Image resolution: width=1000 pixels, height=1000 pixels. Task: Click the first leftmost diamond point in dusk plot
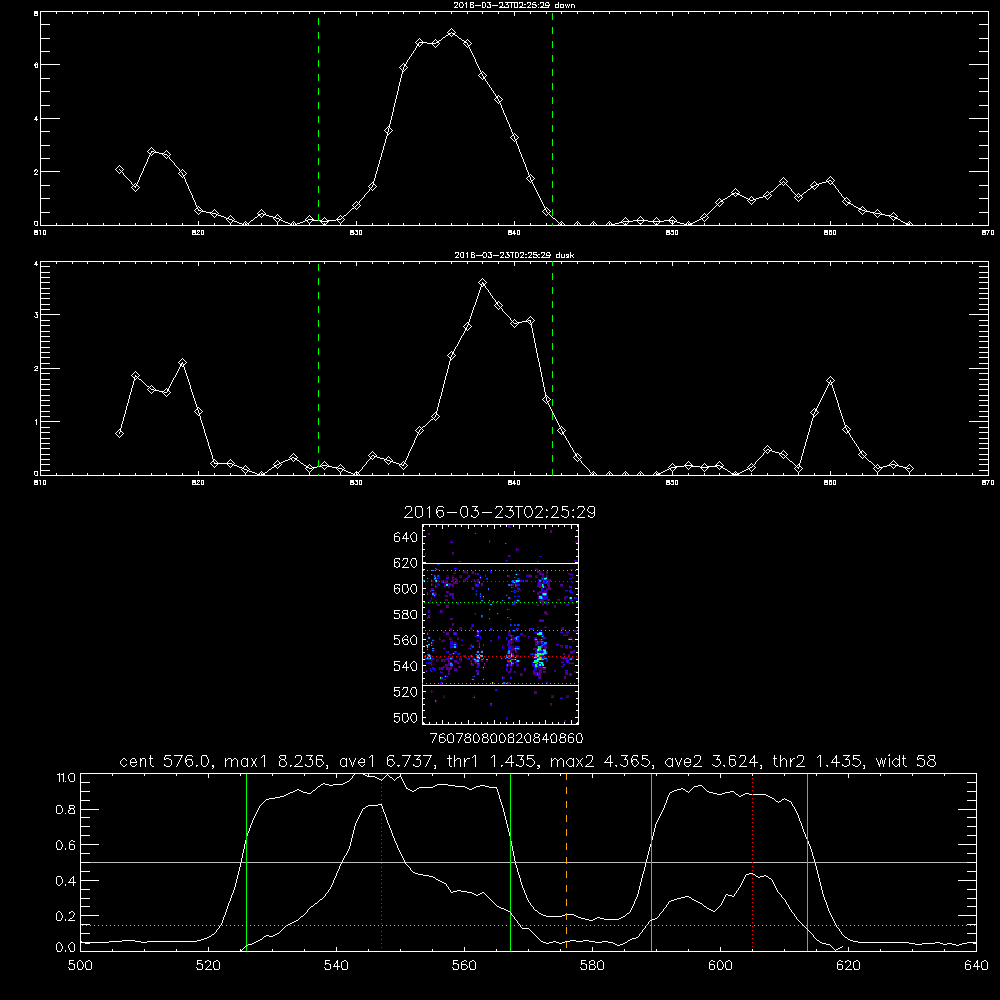(x=119, y=434)
